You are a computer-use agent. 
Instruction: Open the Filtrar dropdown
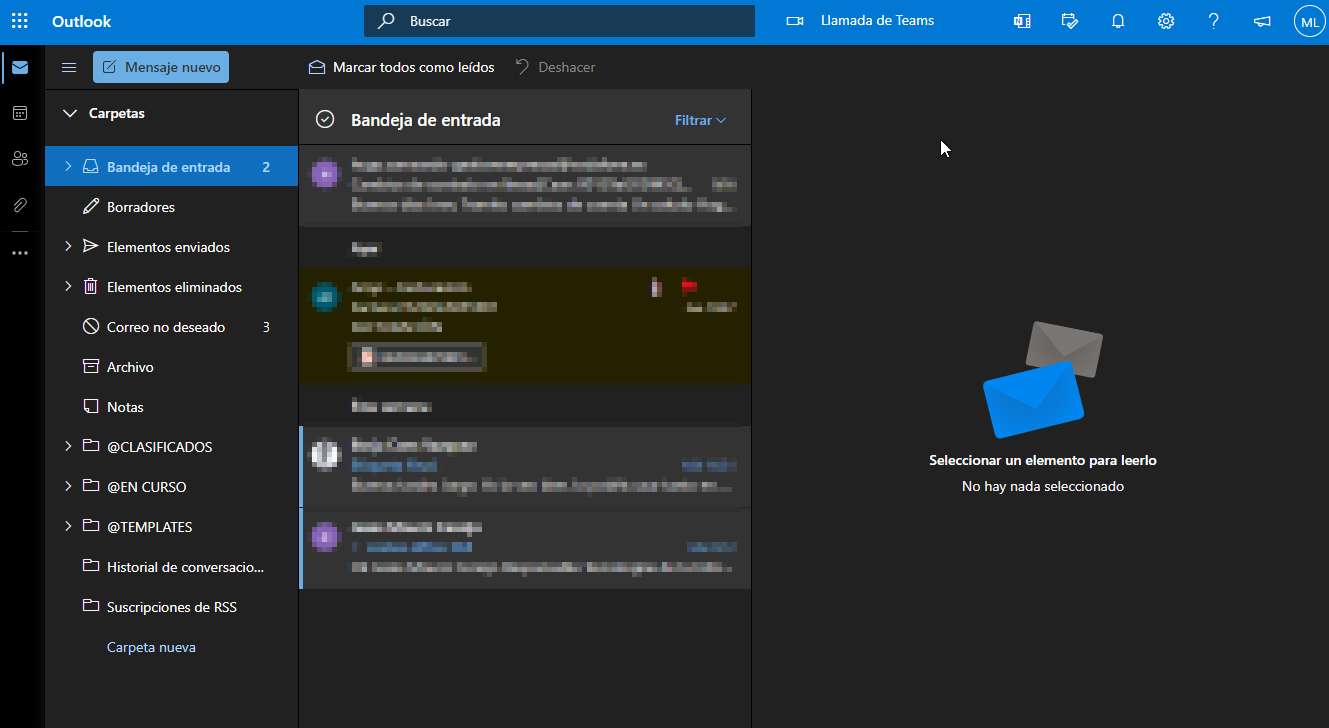click(700, 120)
